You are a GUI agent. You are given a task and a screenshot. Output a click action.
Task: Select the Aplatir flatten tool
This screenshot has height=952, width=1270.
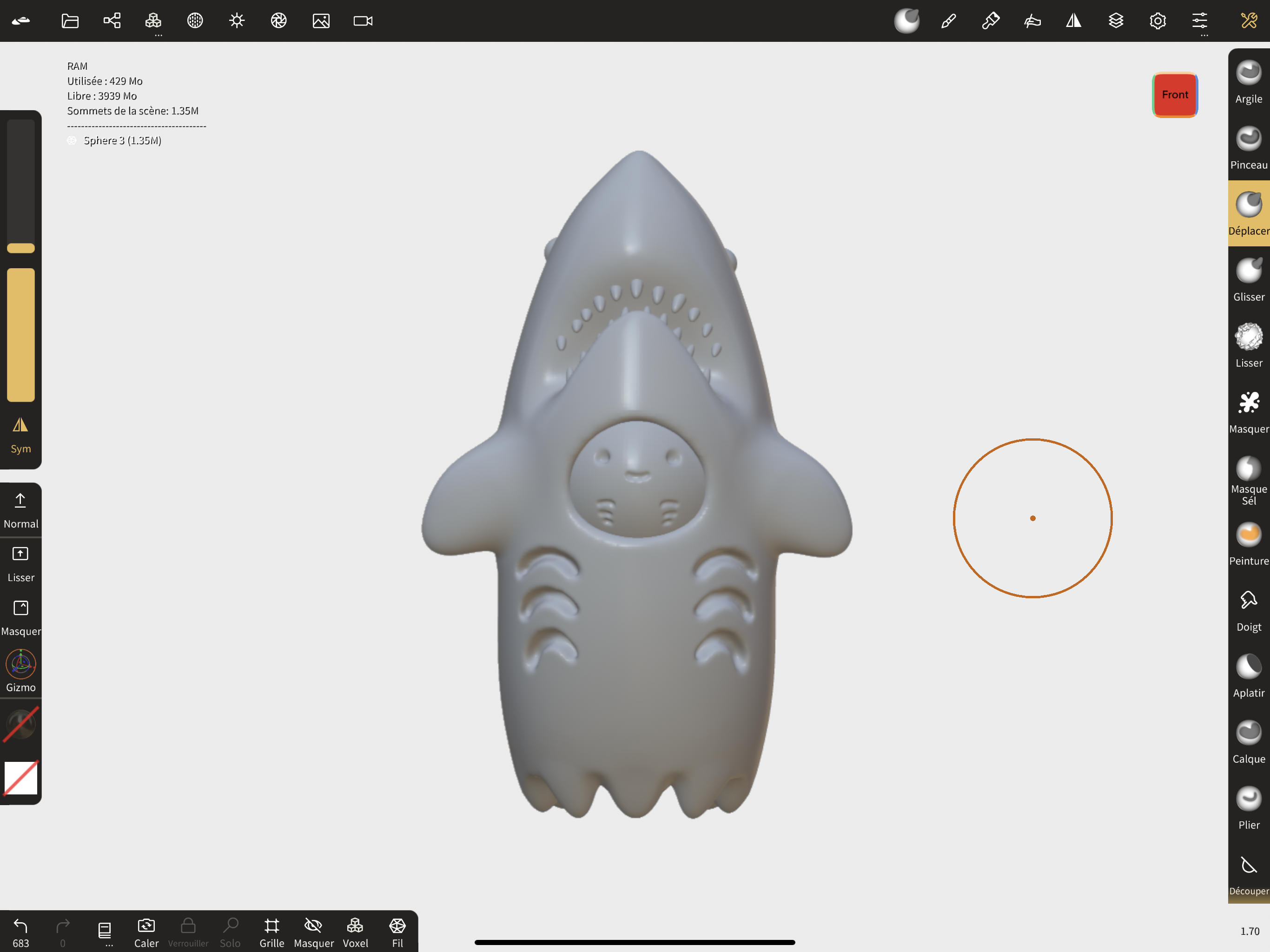pyautogui.click(x=1248, y=676)
